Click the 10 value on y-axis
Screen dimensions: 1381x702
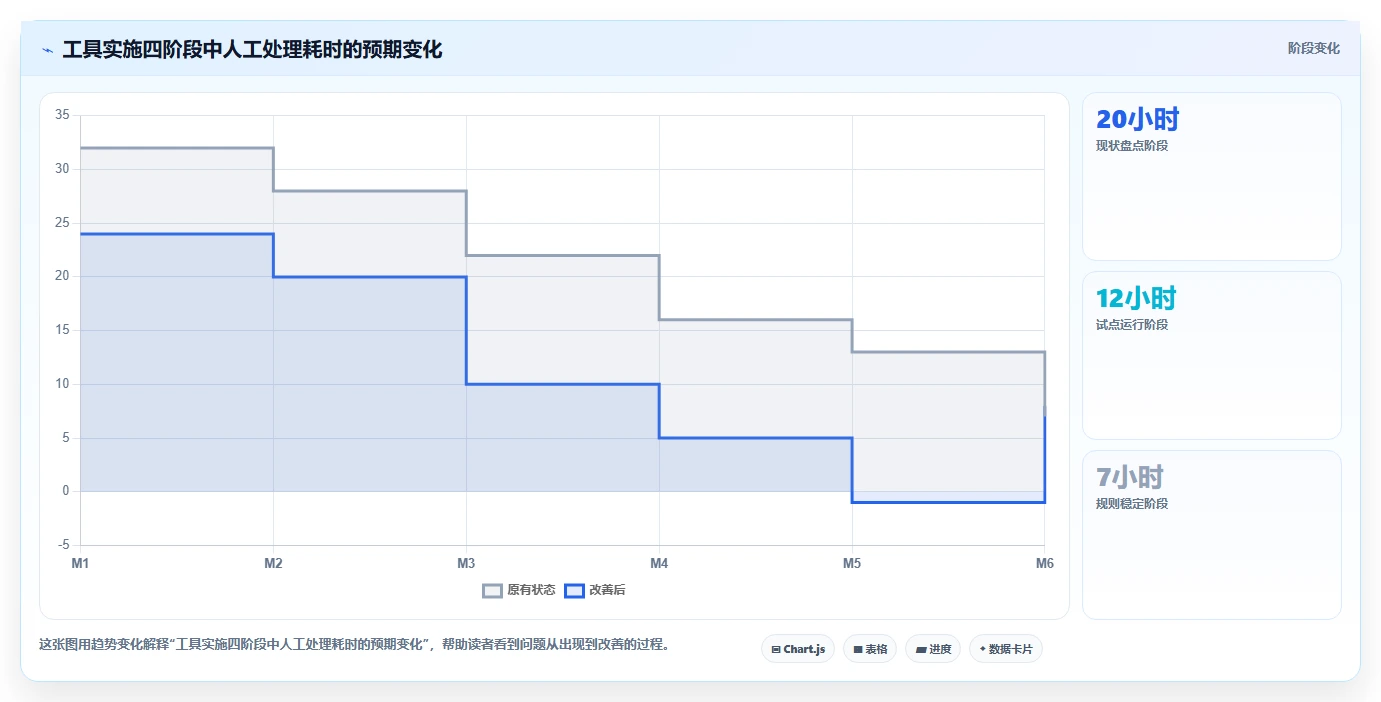pyautogui.click(x=62, y=384)
